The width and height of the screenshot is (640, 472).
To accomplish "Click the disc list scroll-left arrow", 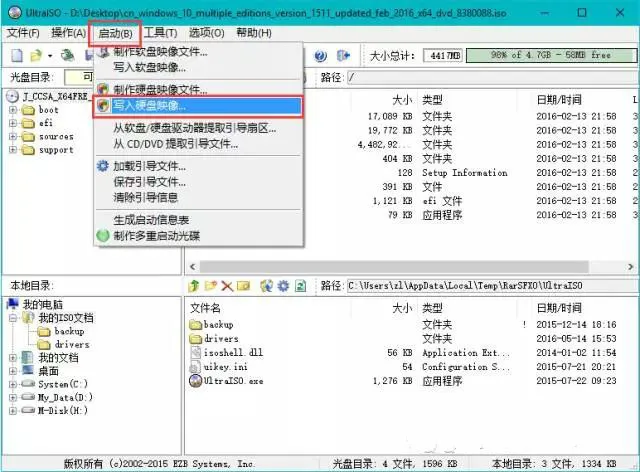I will (x=193, y=267).
